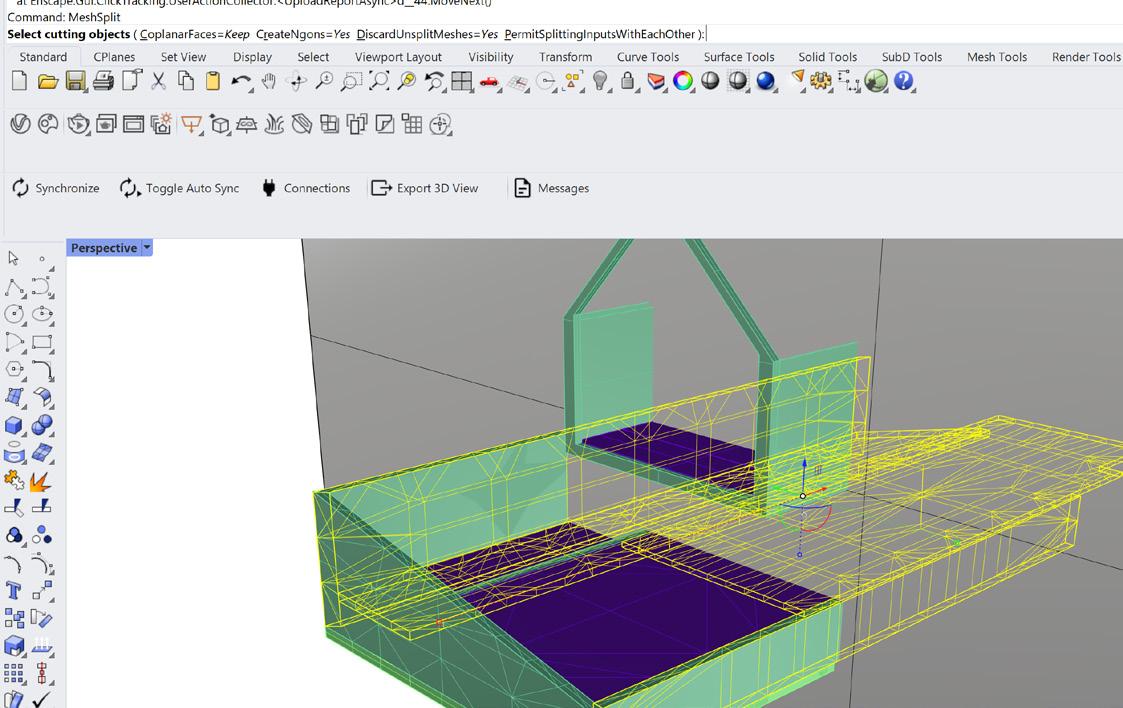Open the Options gear icon
1123x708 pixels.
[x=821, y=82]
